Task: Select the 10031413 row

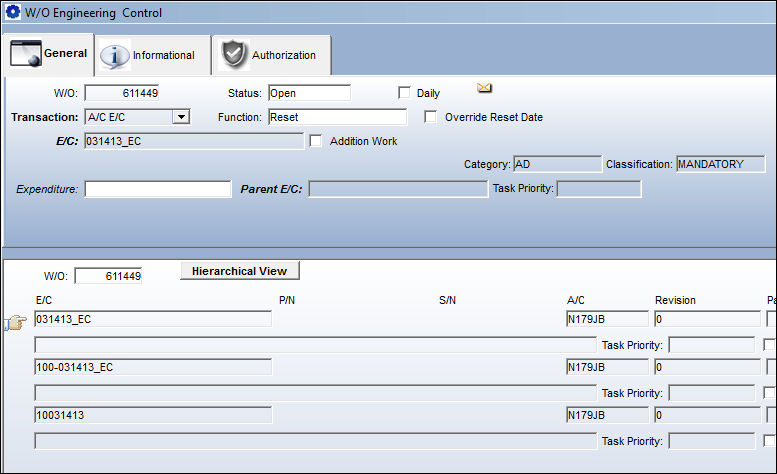Action: click(x=153, y=415)
